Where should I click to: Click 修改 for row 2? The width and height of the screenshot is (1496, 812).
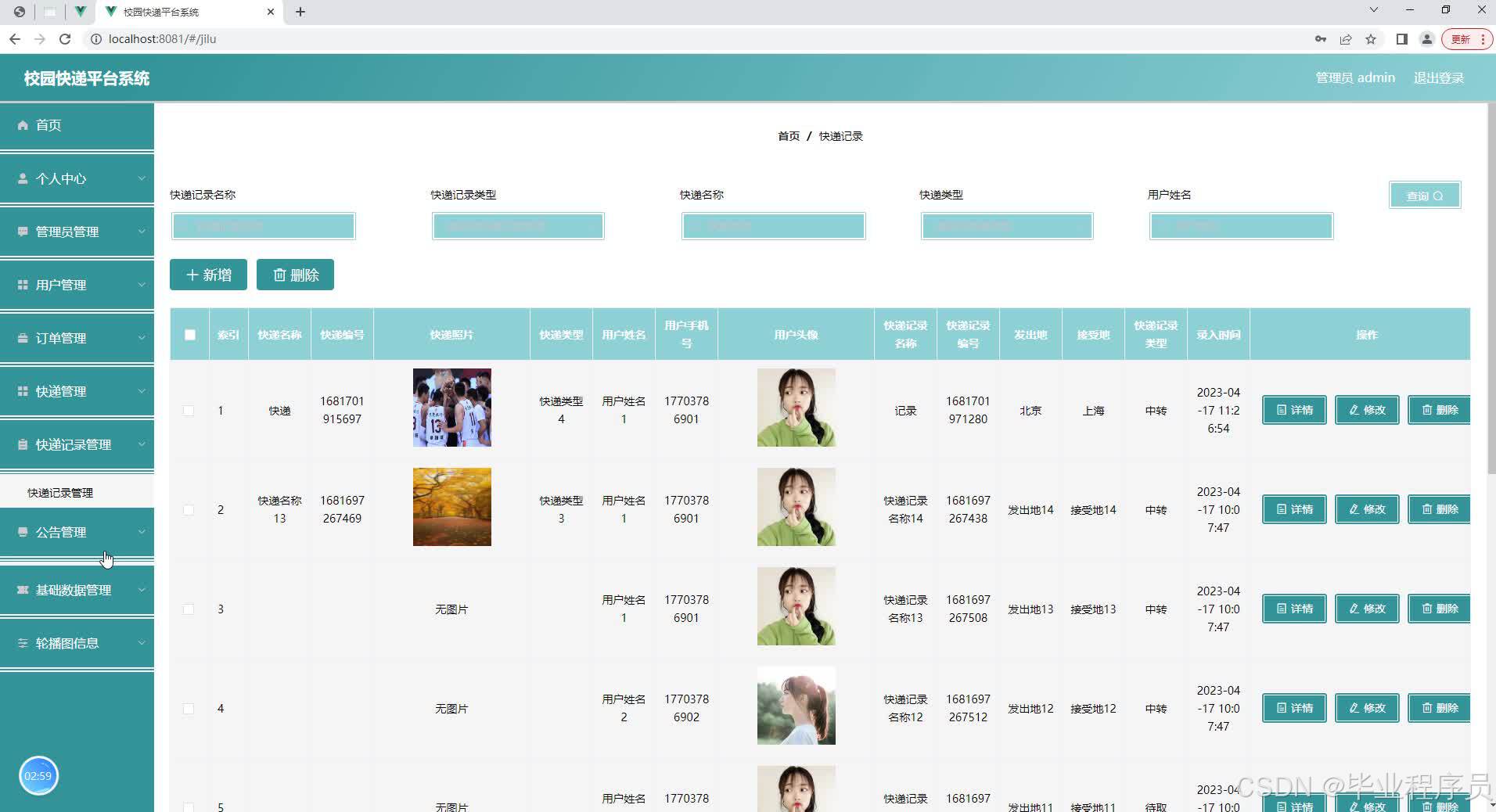coord(1367,509)
